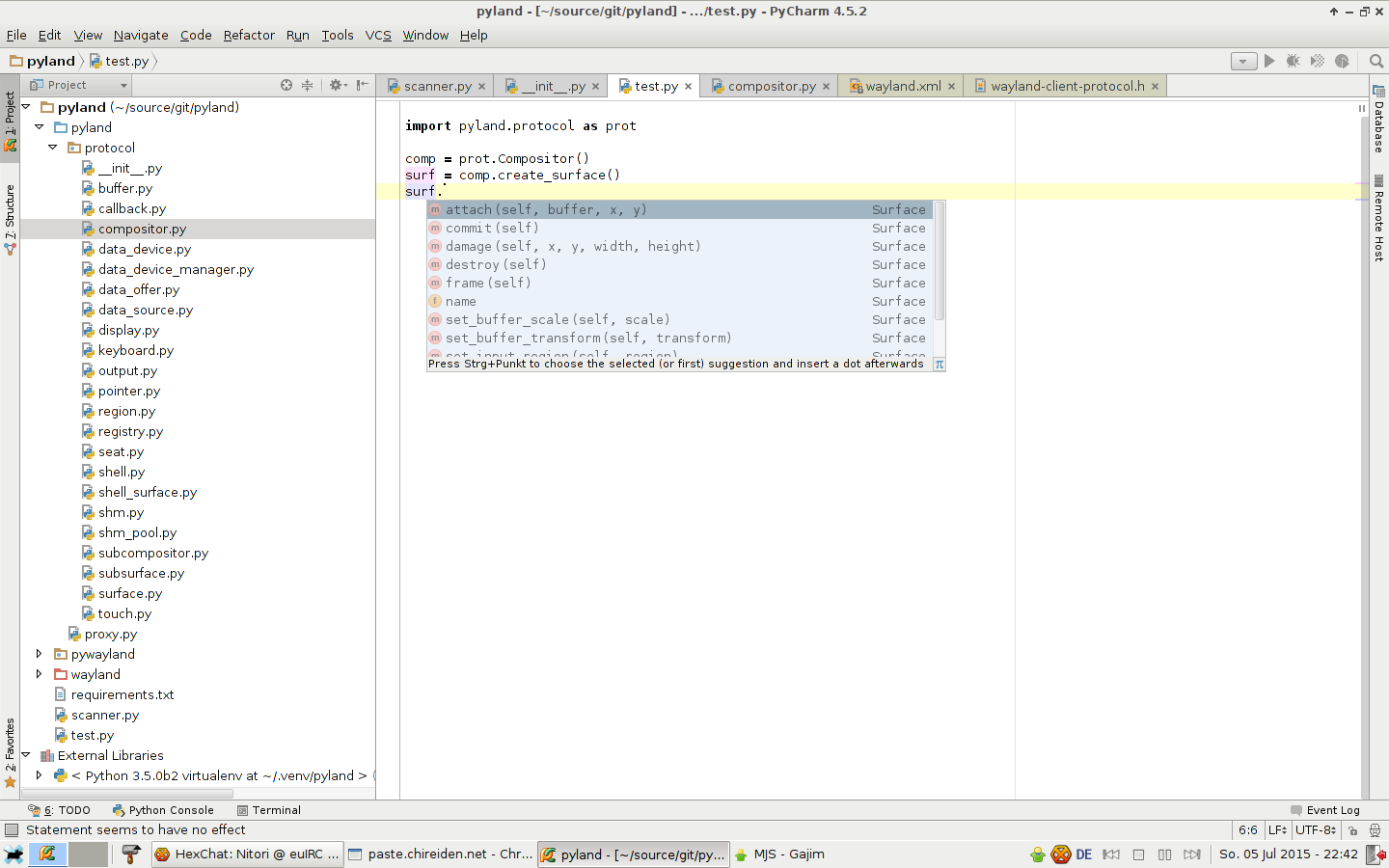Toggle read-only lock icon in status bar
The width and height of the screenshot is (1389, 868).
pyautogui.click(x=1353, y=830)
